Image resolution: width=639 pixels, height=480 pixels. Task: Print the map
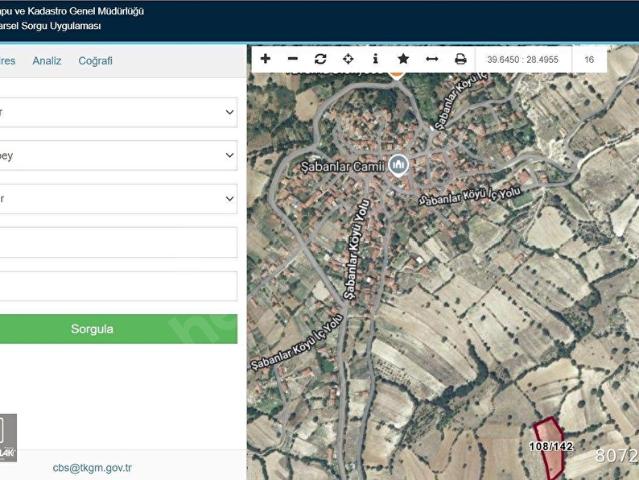(460, 59)
